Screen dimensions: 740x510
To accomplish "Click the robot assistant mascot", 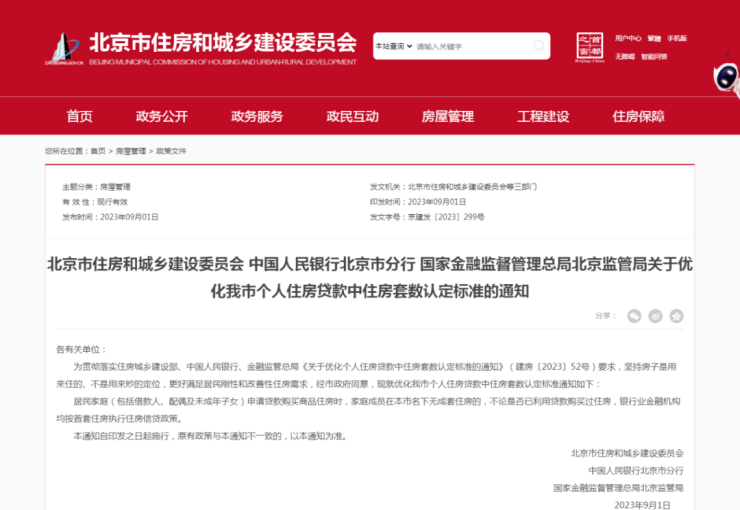I will coord(727,78).
